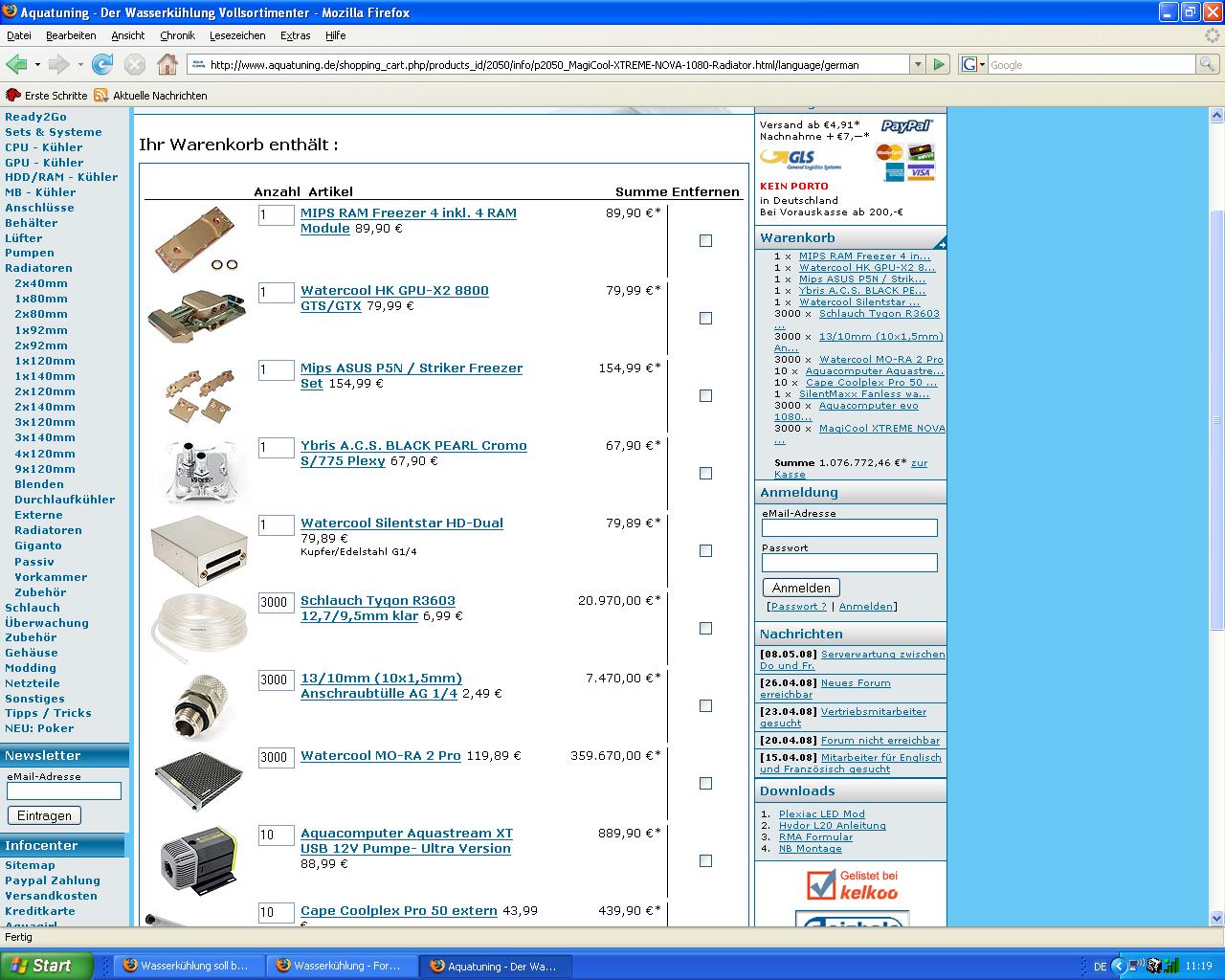Viewport: 1225px width, 980px height.
Task: Open Watercool Silentstar HD-Dual image
Action: click(x=199, y=551)
